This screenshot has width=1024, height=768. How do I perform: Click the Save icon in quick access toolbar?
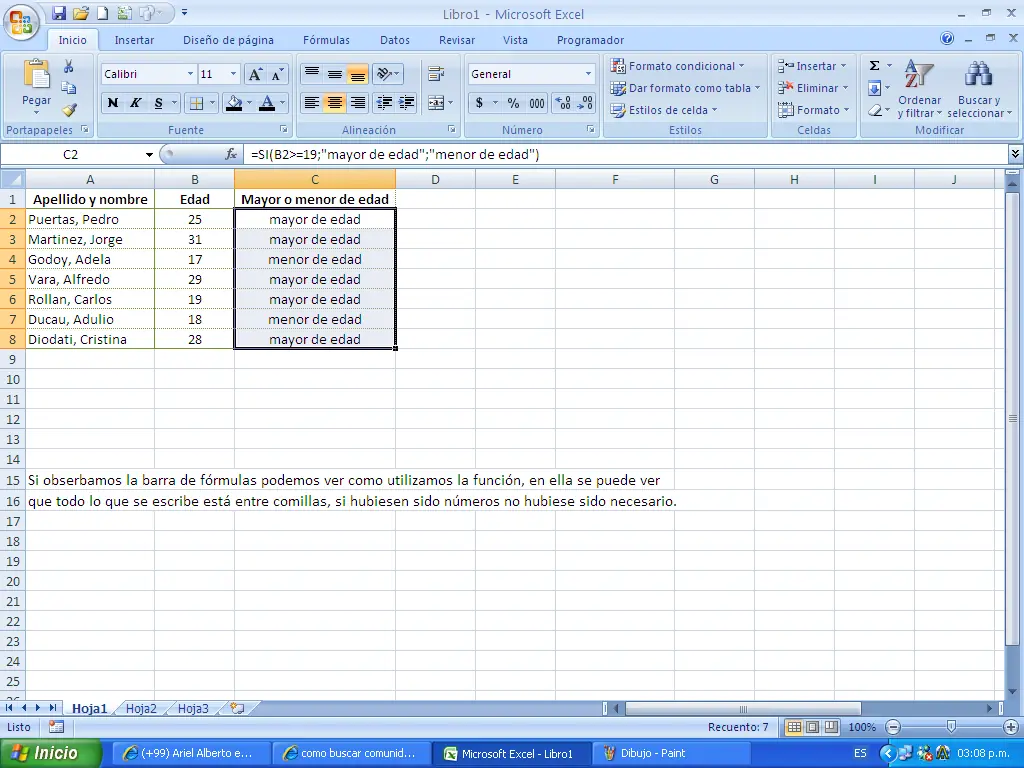[x=59, y=14]
